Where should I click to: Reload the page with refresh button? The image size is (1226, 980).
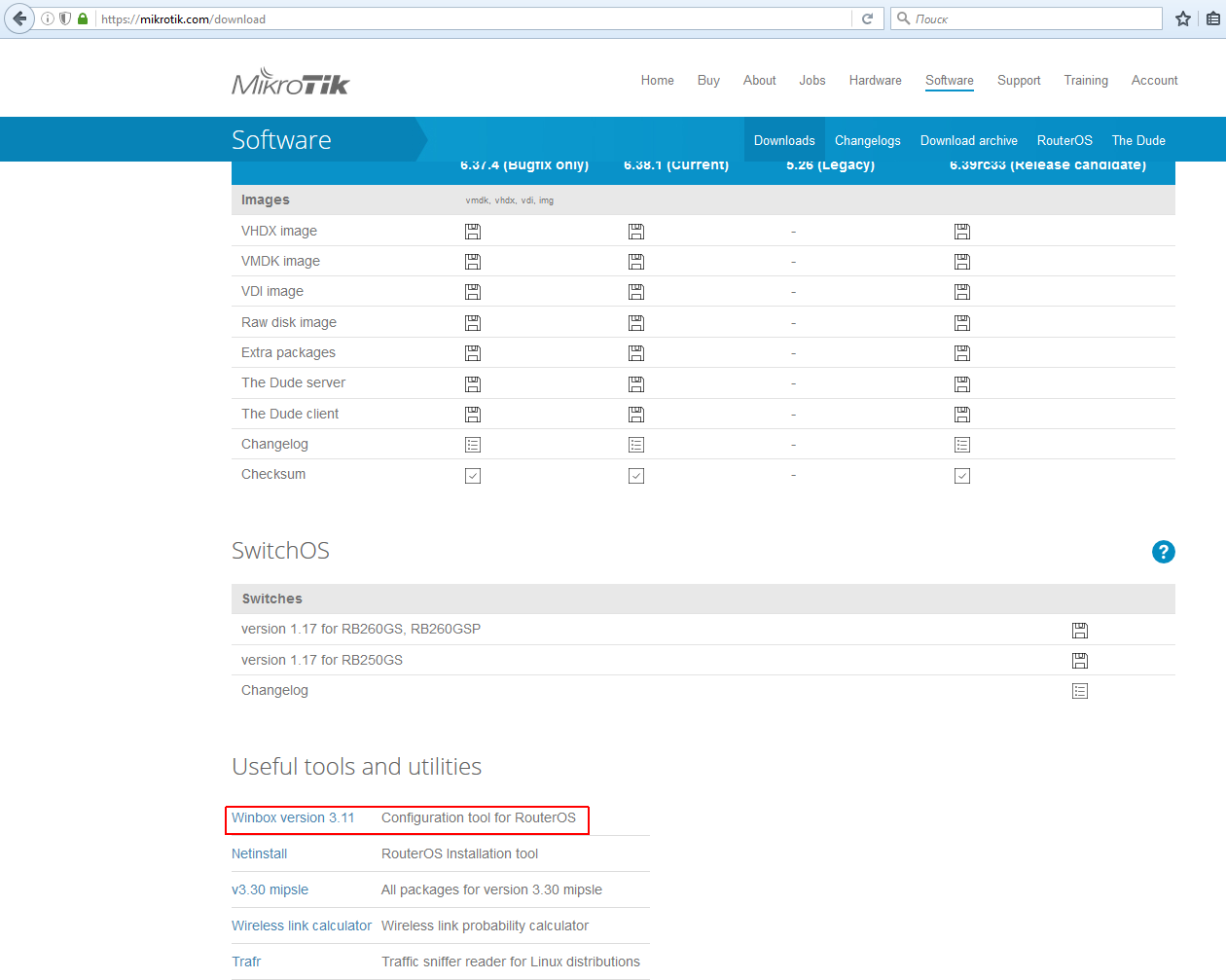click(x=867, y=18)
